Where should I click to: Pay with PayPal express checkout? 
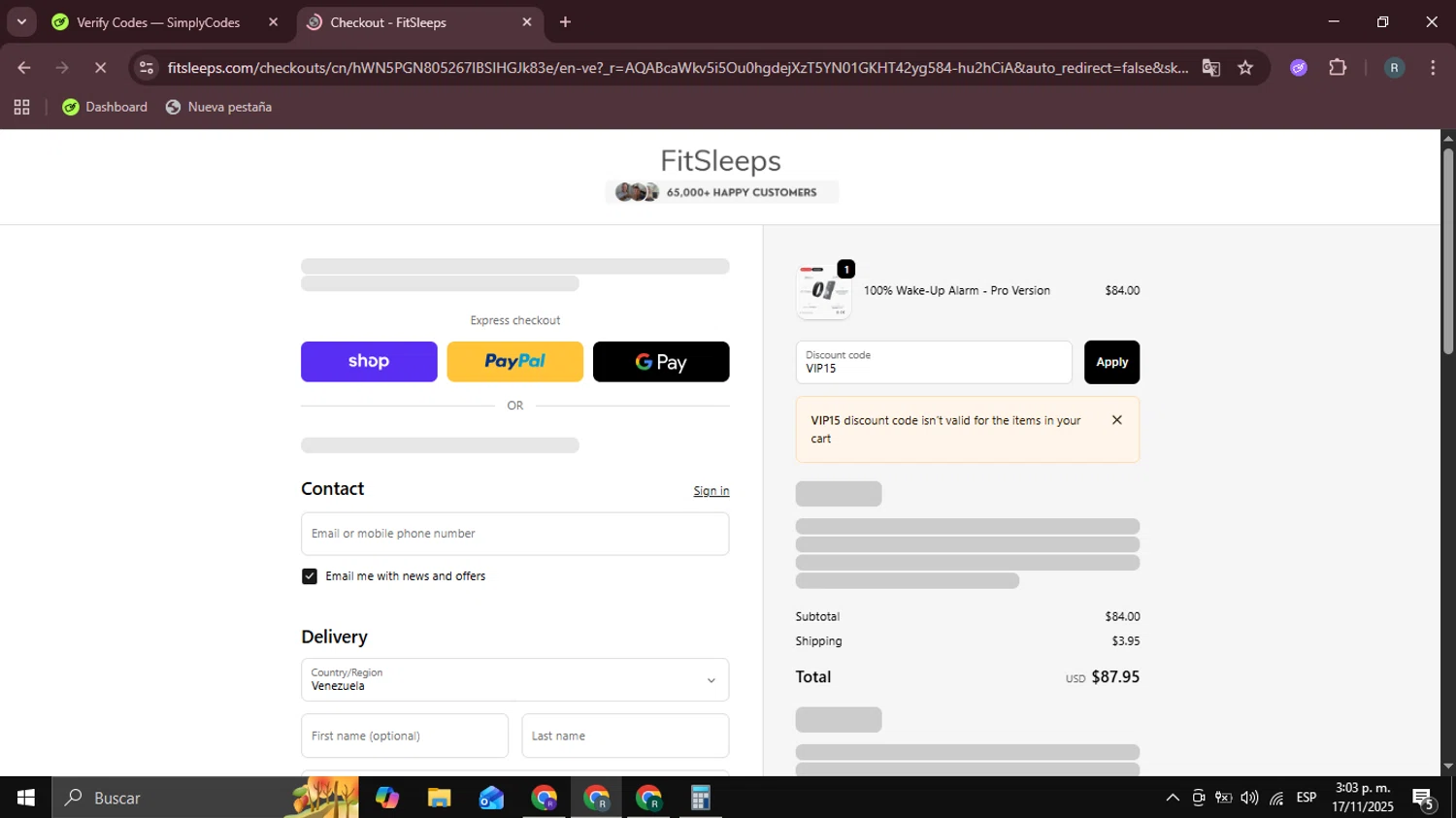pyautogui.click(x=514, y=362)
